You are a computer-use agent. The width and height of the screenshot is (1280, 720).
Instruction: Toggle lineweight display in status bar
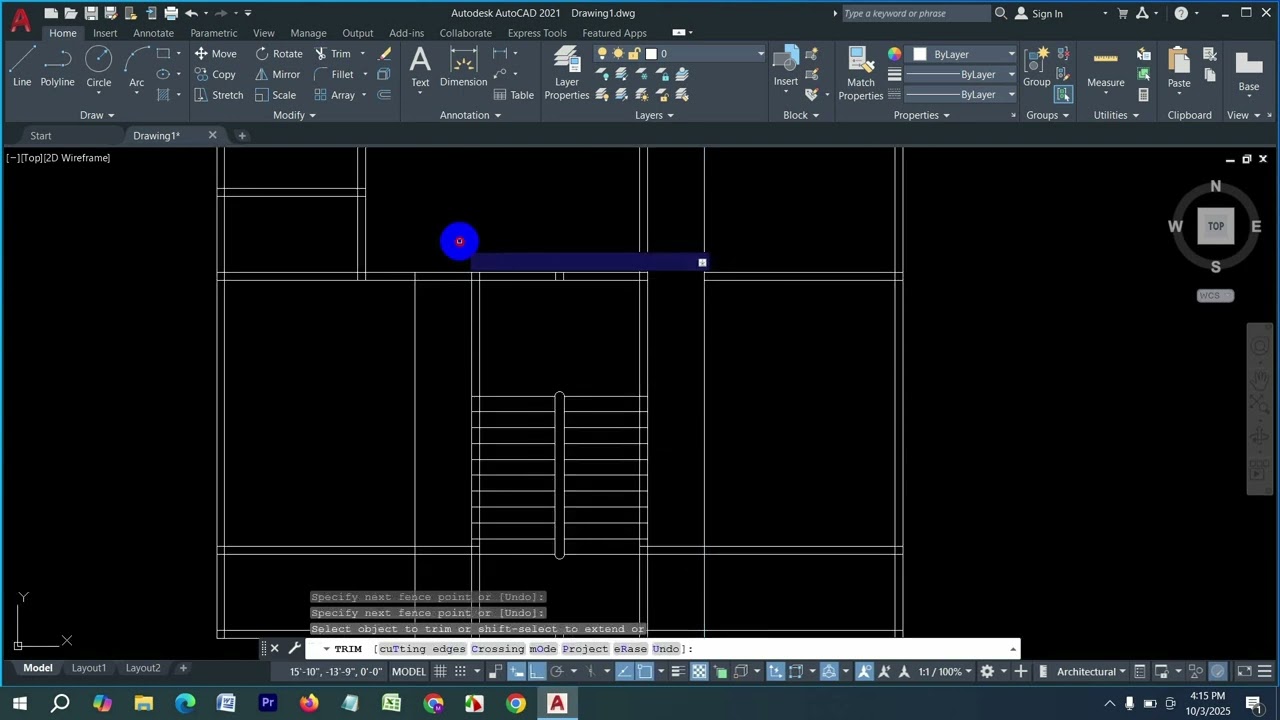click(x=678, y=671)
